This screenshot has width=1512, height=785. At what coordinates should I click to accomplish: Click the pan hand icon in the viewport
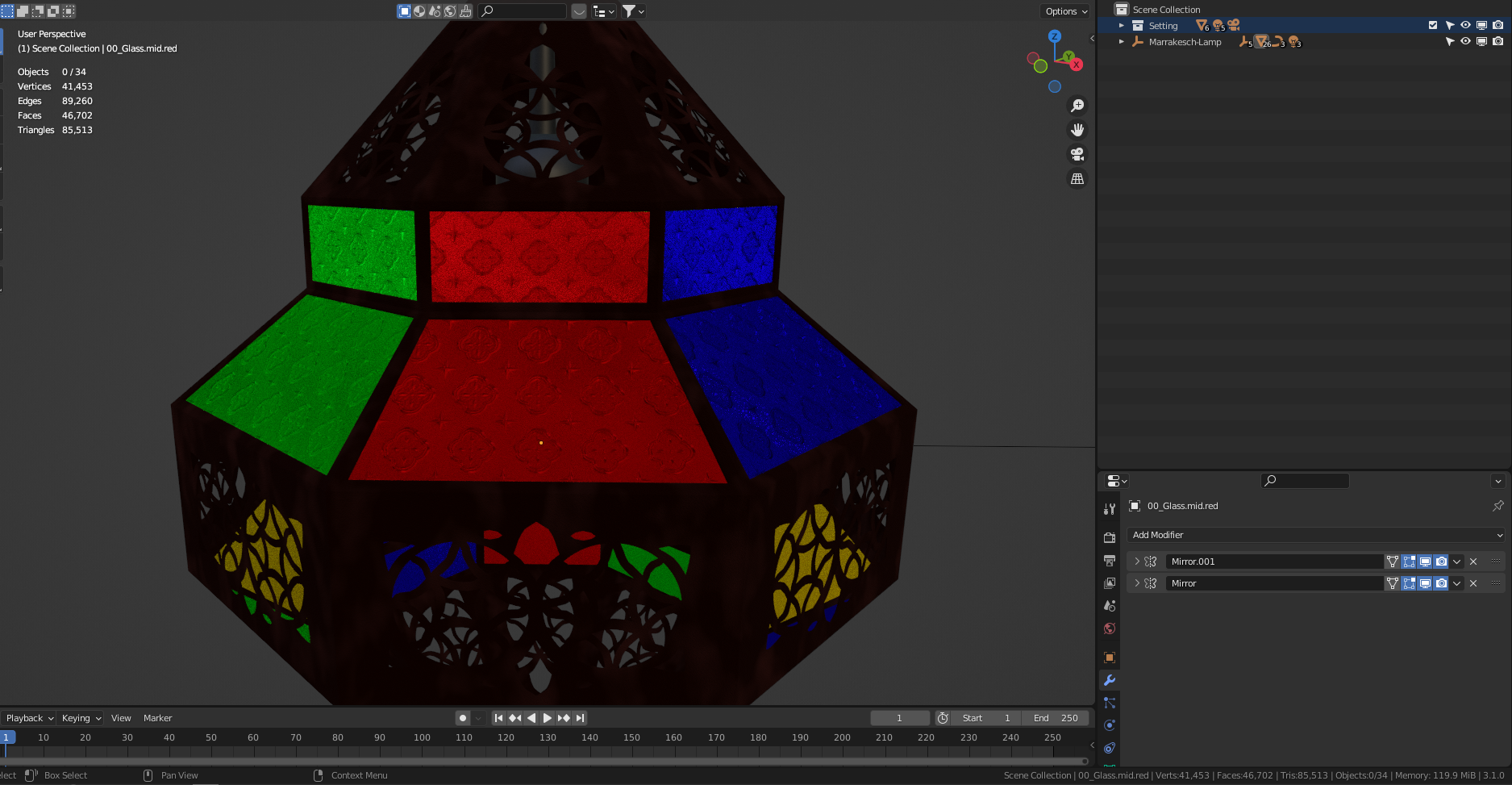(x=1077, y=130)
